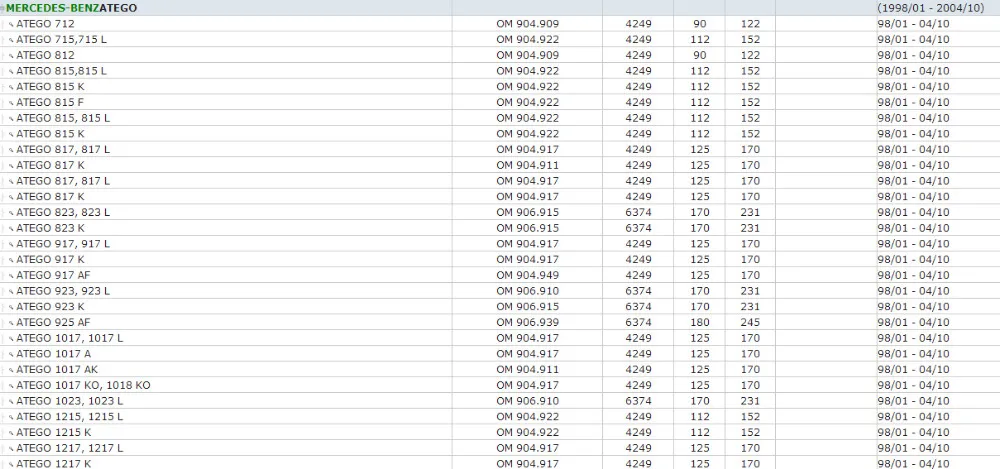
Task: Click the 98/01 - 04/10 date in ATEGO 925 AF row
Action: pyautogui.click(x=913, y=322)
